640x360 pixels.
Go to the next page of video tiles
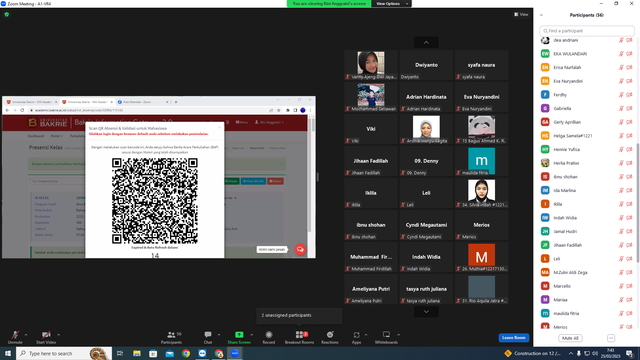coord(426,311)
